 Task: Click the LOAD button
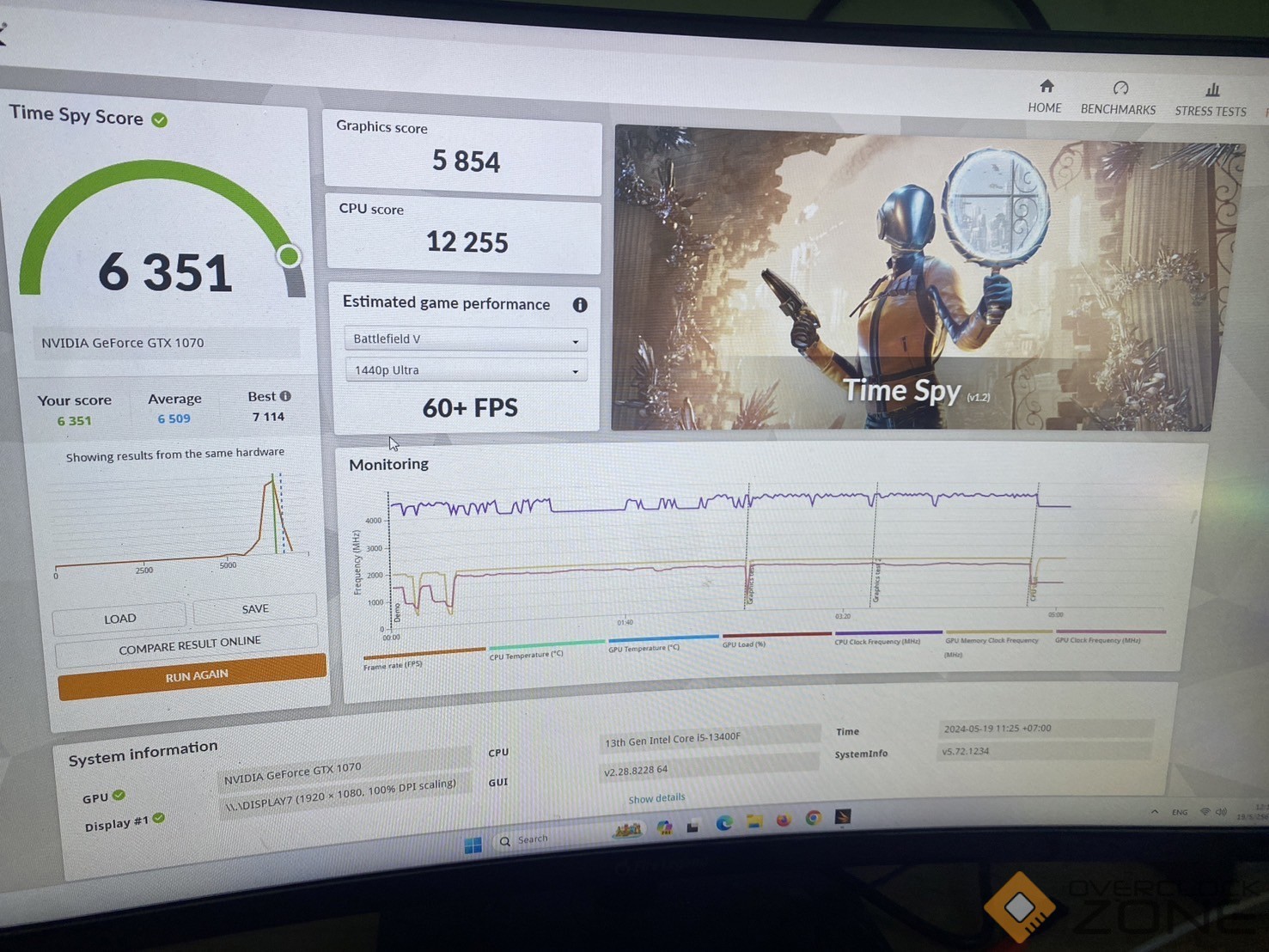[x=119, y=619]
